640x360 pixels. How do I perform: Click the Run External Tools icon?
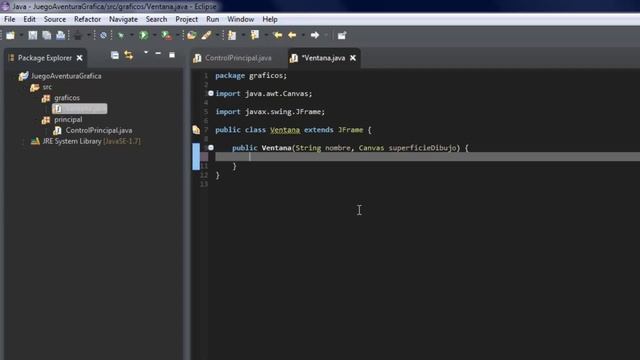click(166, 36)
